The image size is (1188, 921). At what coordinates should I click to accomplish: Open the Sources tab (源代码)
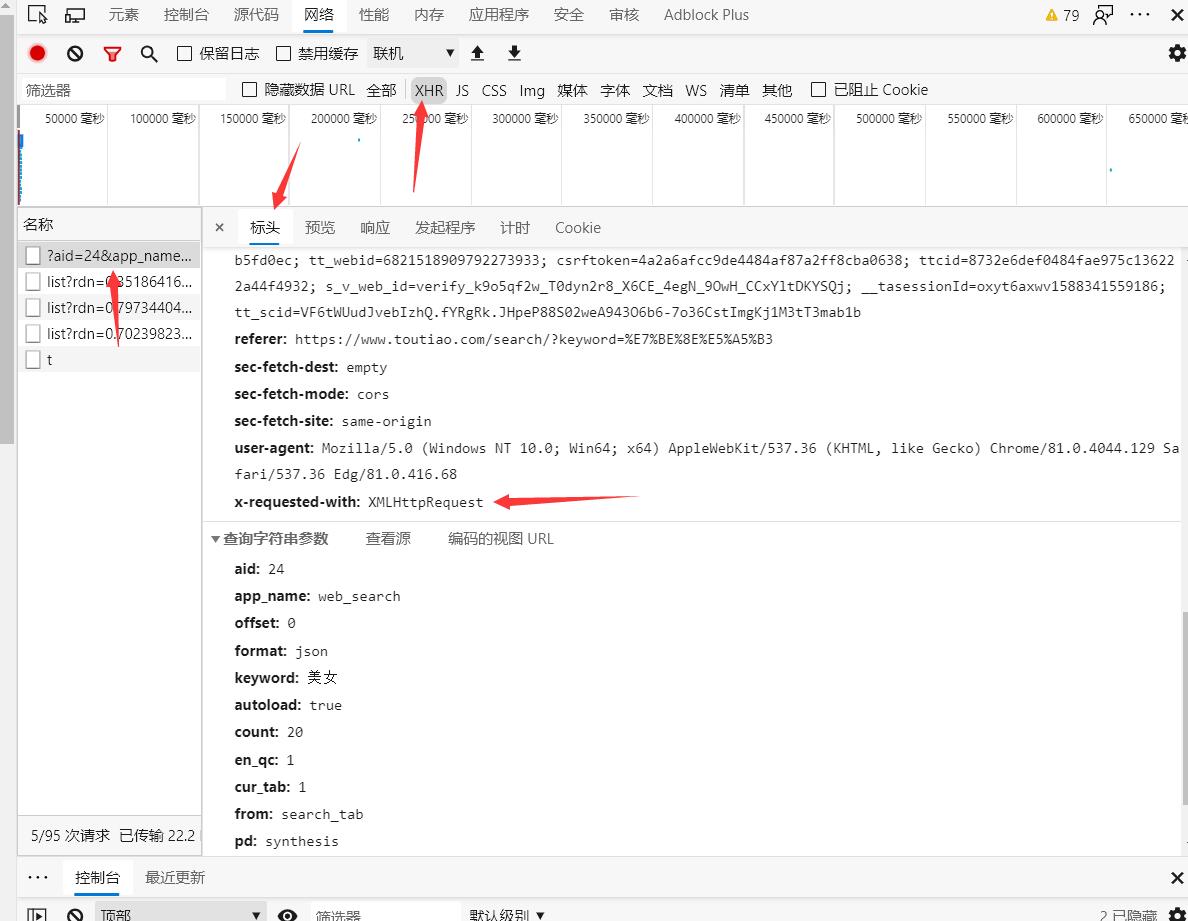click(x=256, y=14)
